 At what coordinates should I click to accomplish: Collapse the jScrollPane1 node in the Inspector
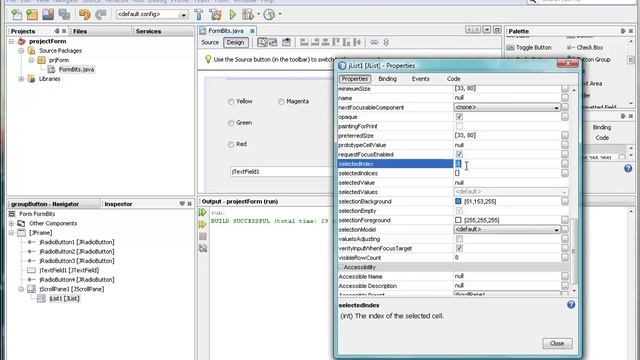21,289
